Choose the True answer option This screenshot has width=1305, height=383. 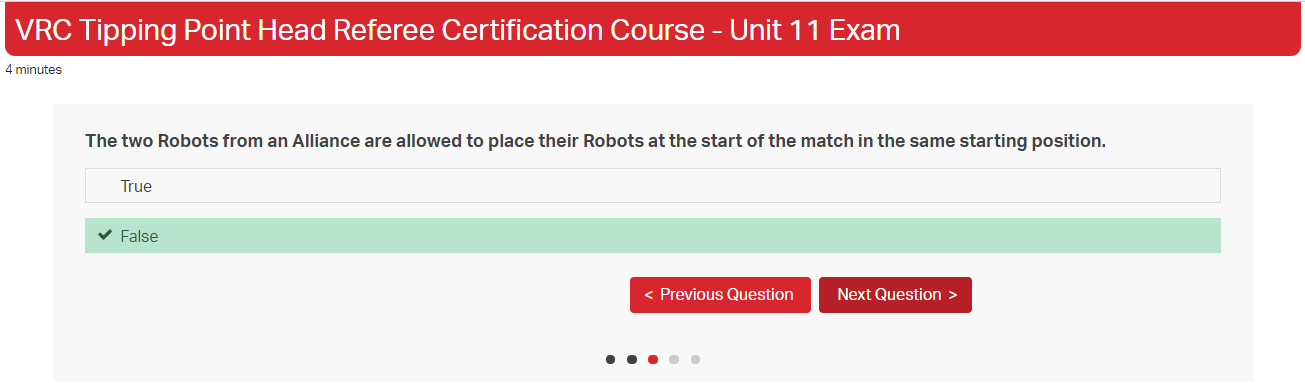653,186
